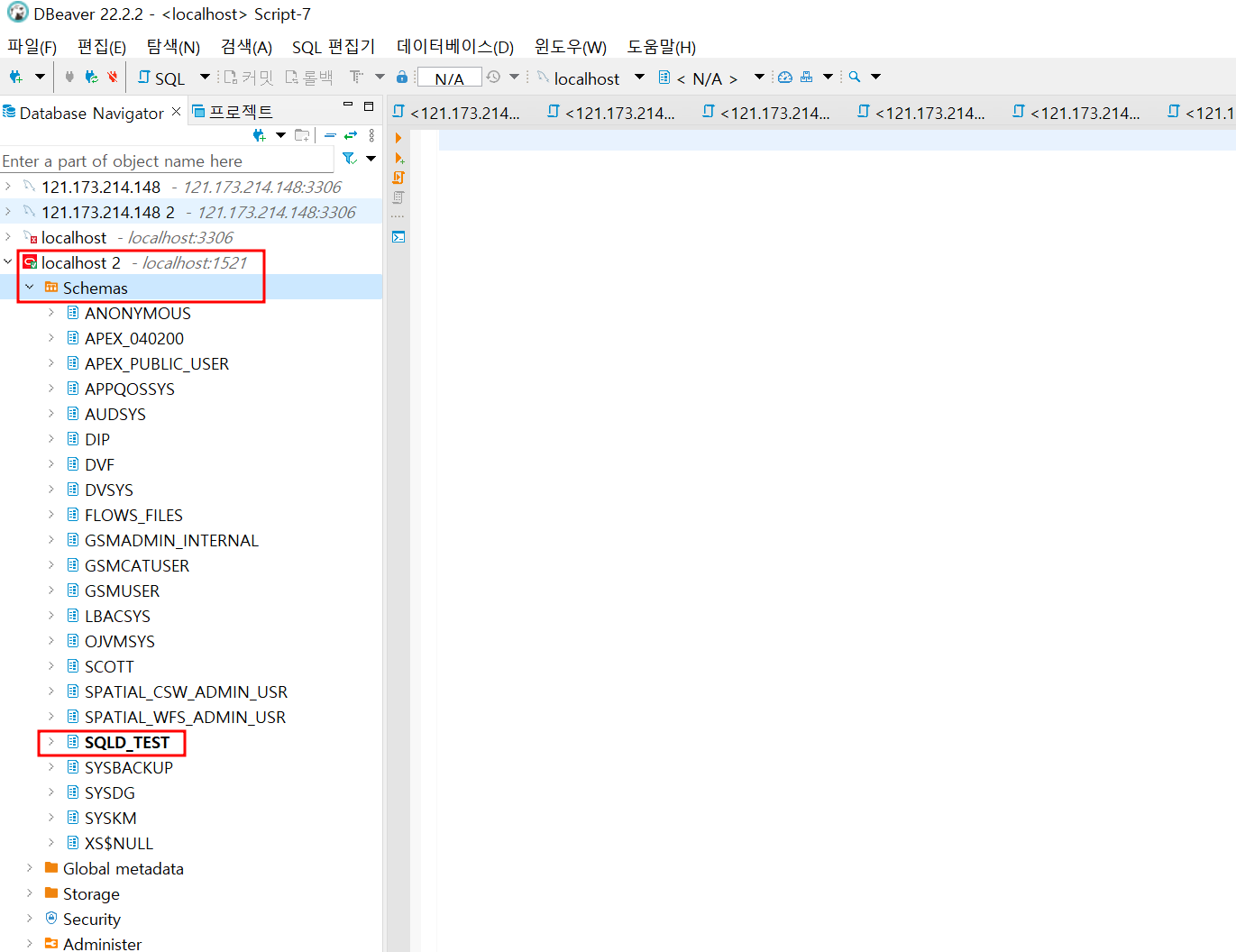Screen dimensions: 1236x952
Task: Open the 편집(E) menu
Action: click(x=102, y=47)
